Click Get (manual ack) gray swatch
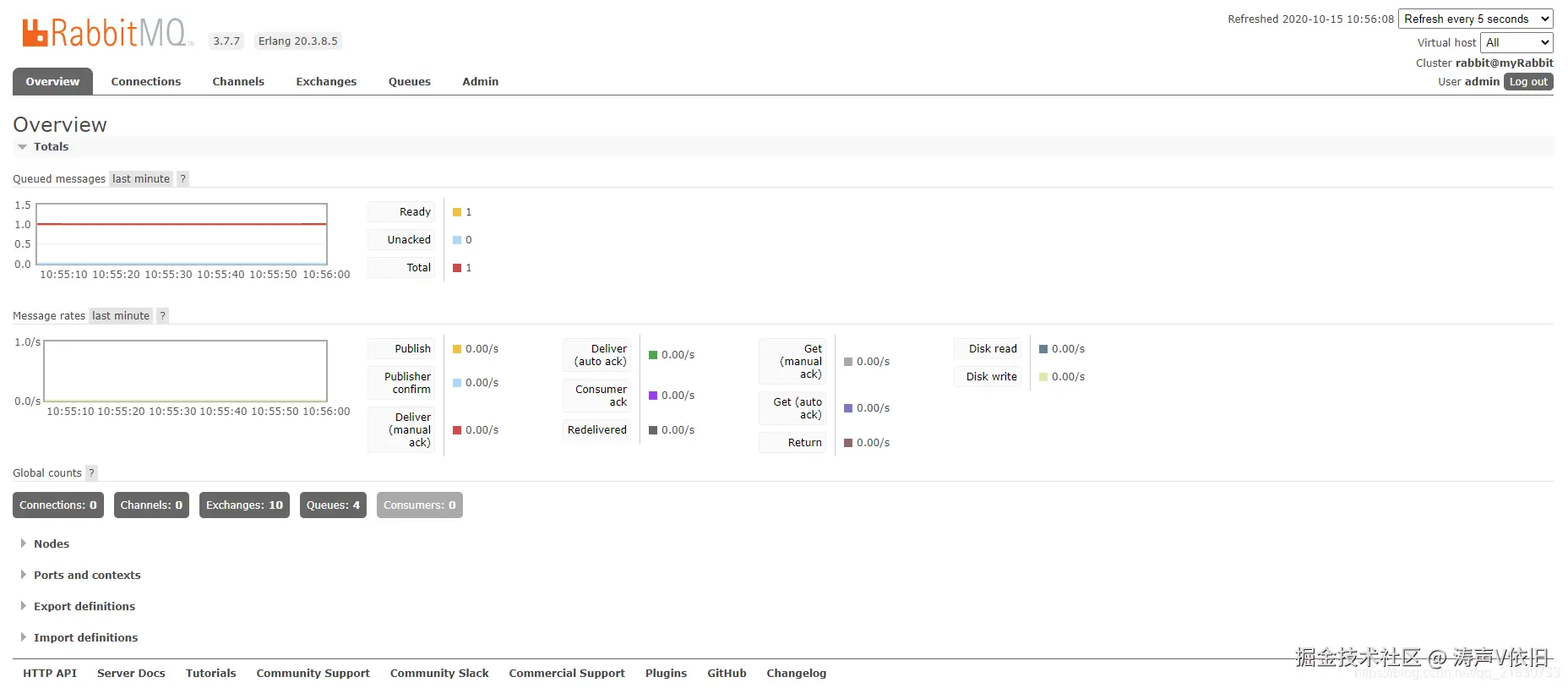This screenshot has width=1568, height=688. tap(848, 362)
